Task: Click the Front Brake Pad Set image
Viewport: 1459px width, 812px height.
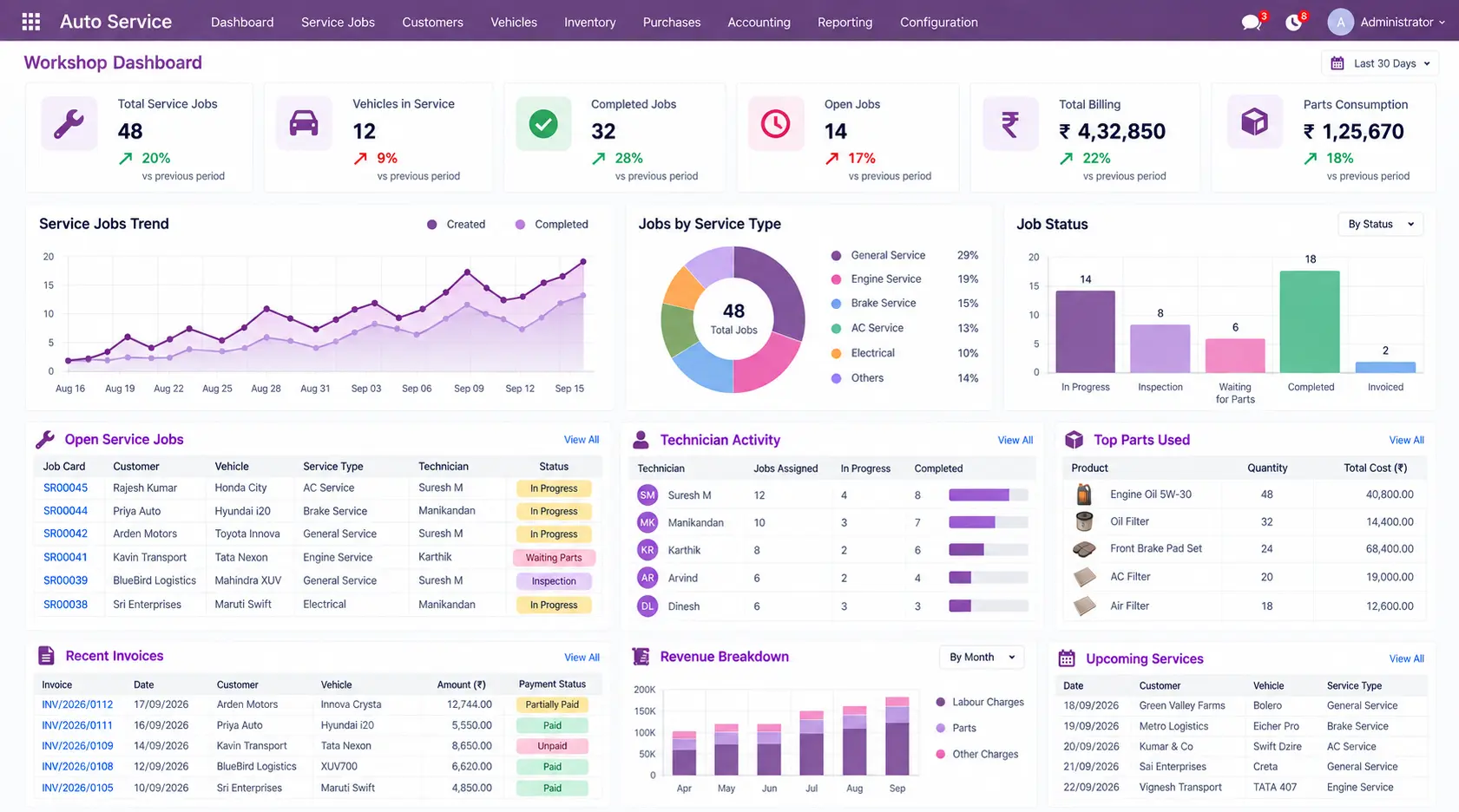Action: tap(1084, 549)
